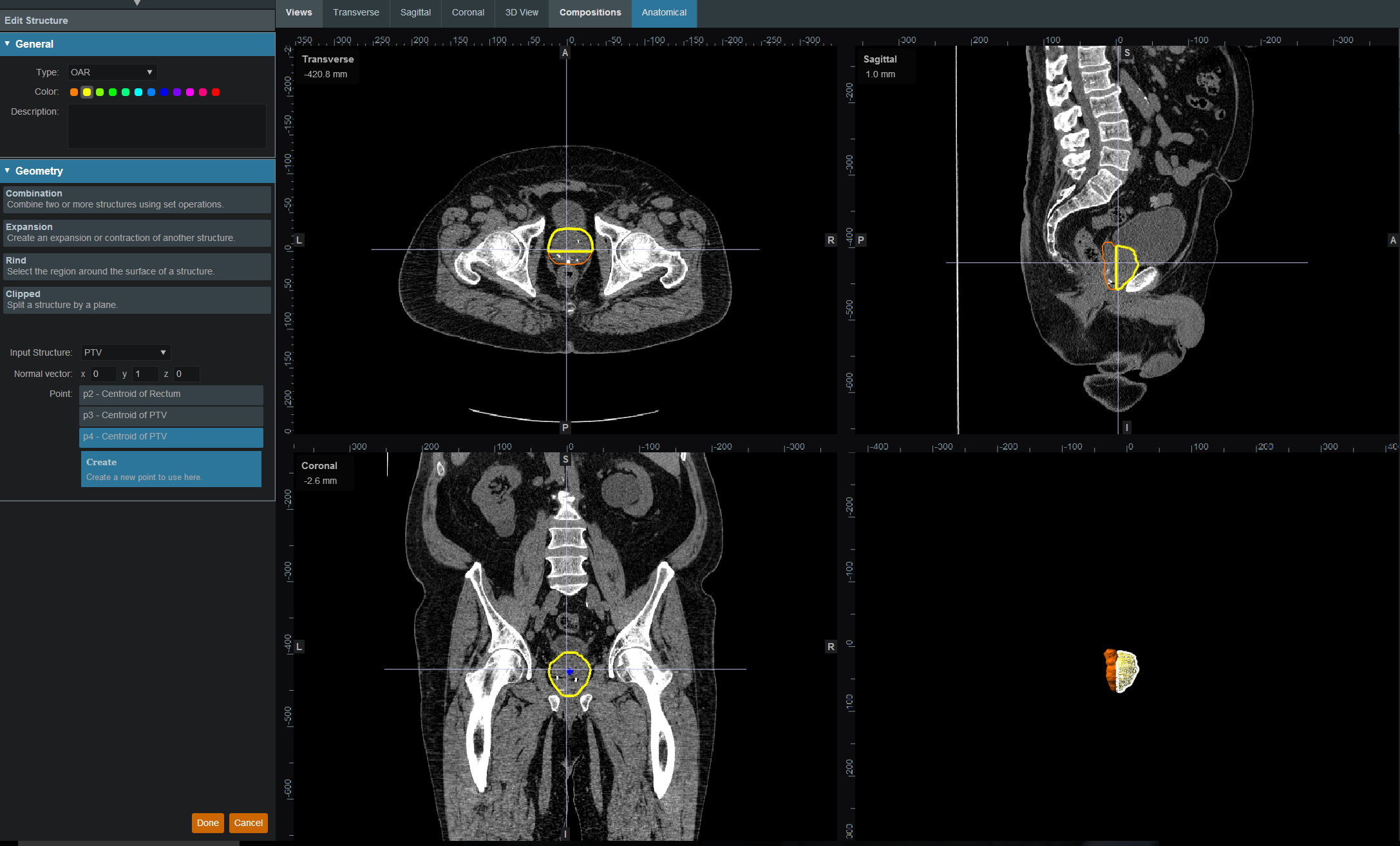Select the Combination geometry option
1400x846 pixels.
point(137,199)
